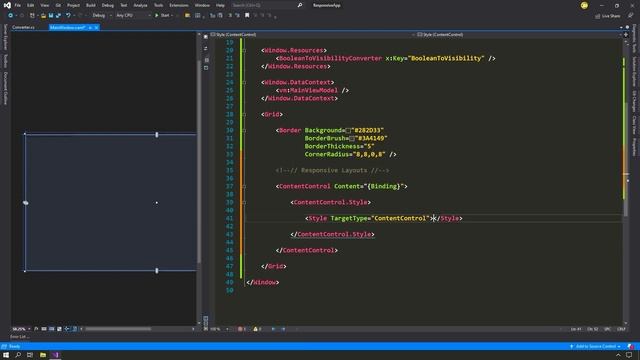
Task: Open the designer zoom percentage dropdown
Action: (21, 329)
